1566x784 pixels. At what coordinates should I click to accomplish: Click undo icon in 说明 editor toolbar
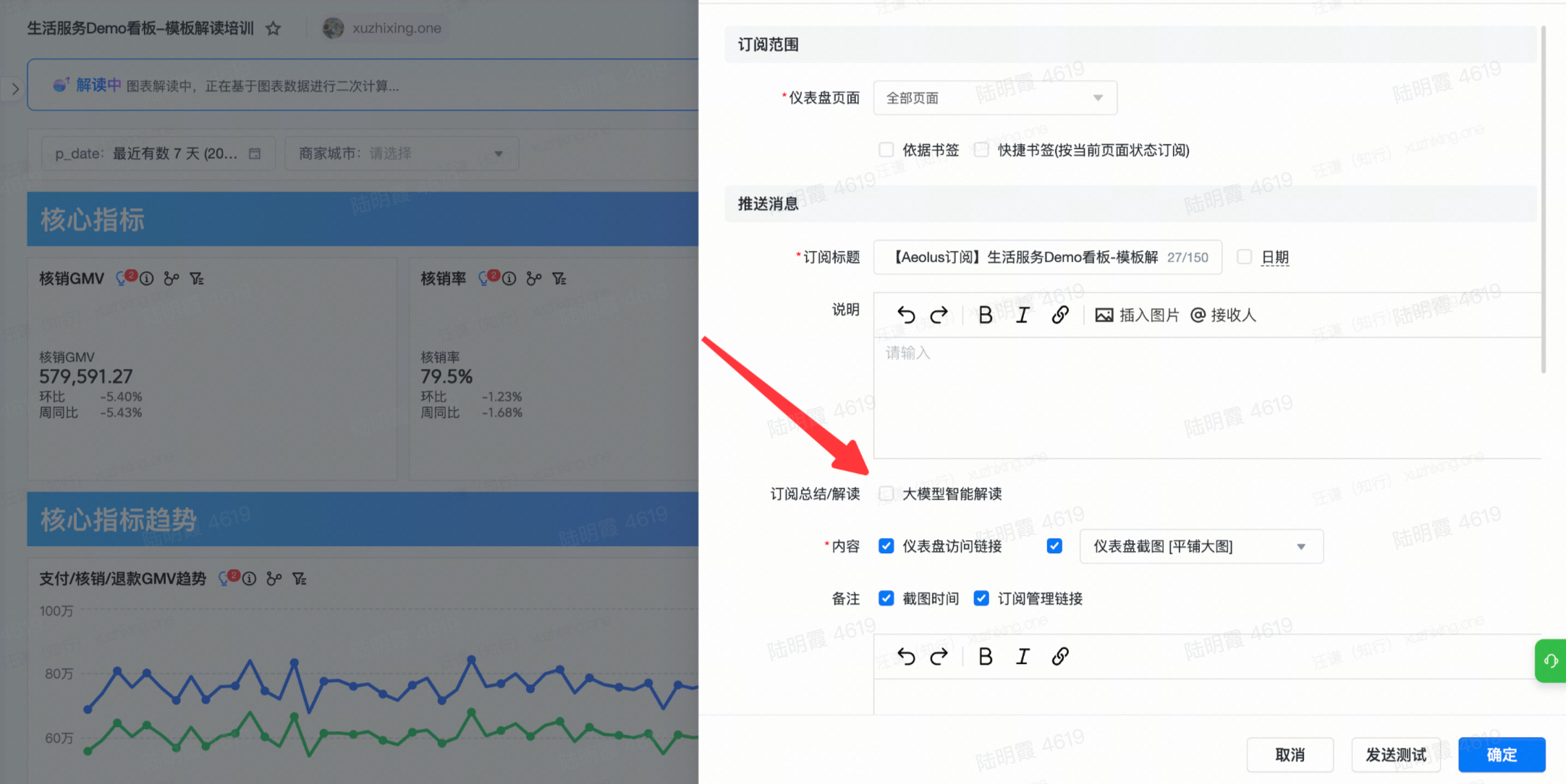tap(906, 315)
